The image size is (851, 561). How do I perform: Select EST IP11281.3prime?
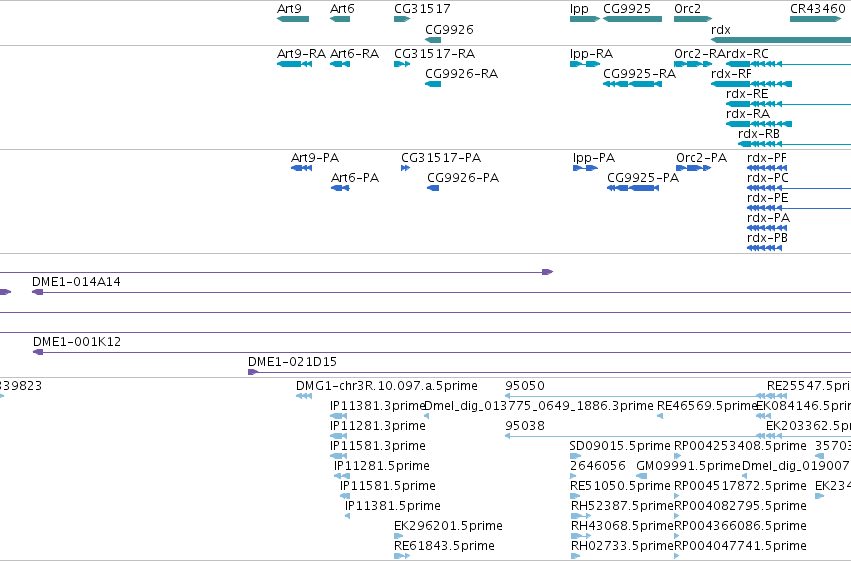point(339,436)
